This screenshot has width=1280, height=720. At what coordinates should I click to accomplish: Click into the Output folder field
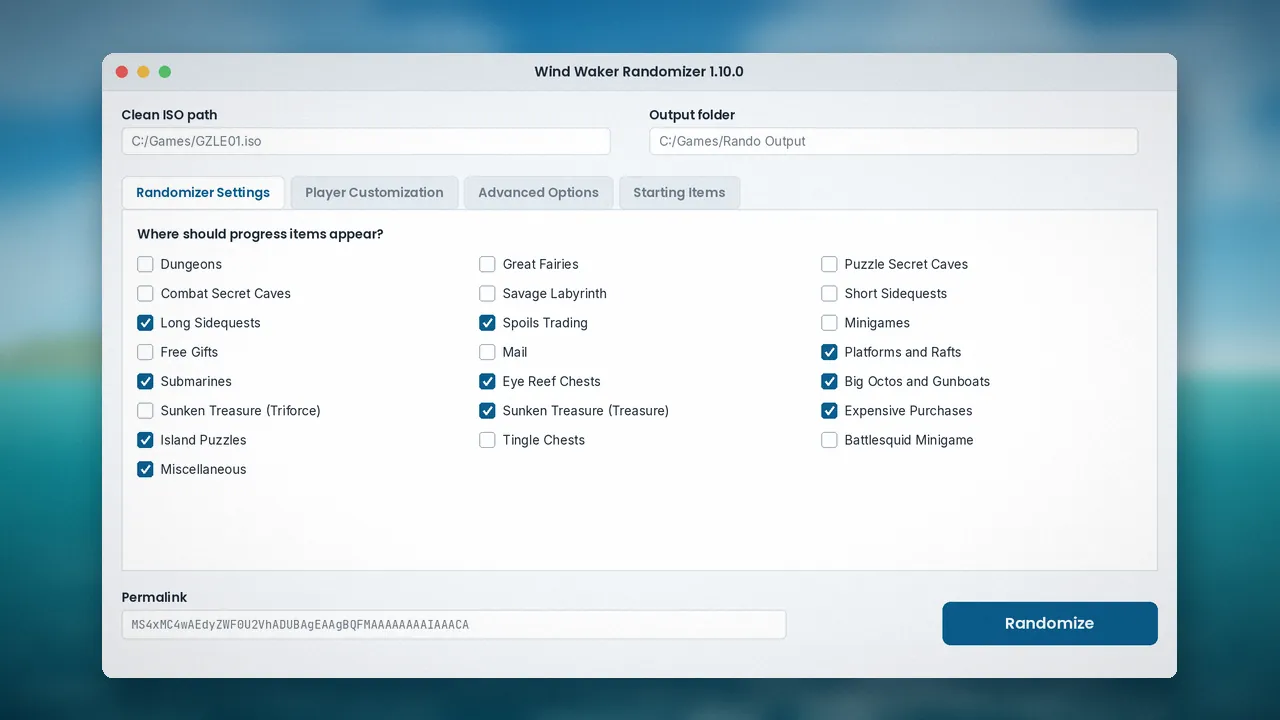tap(893, 141)
